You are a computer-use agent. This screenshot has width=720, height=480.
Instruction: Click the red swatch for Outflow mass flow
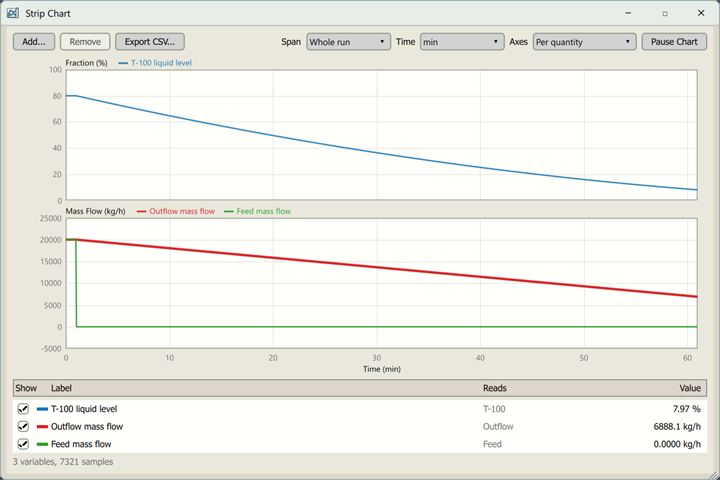[42, 426]
